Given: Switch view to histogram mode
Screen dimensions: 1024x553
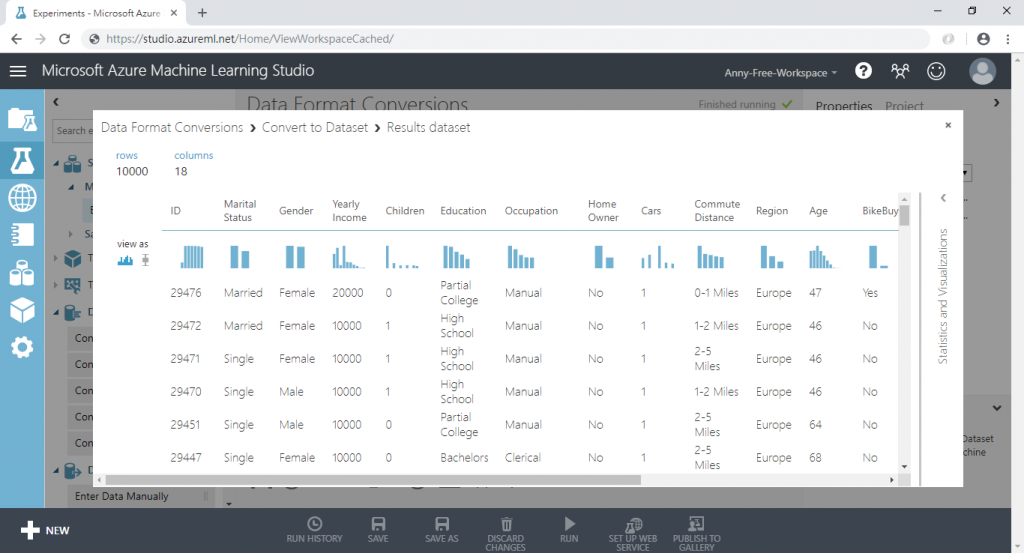Looking at the screenshot, I should 125,261.
